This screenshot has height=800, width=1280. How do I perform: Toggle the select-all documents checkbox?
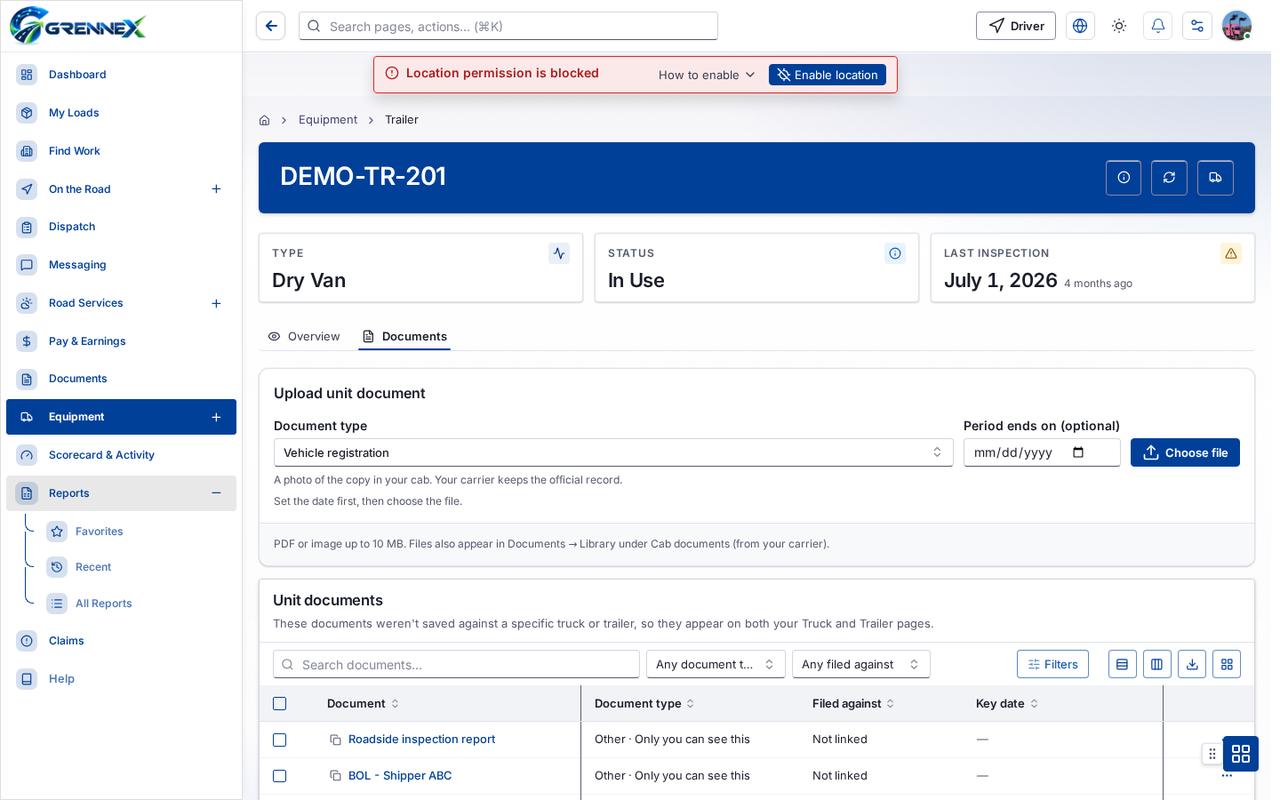click(280, 704)
